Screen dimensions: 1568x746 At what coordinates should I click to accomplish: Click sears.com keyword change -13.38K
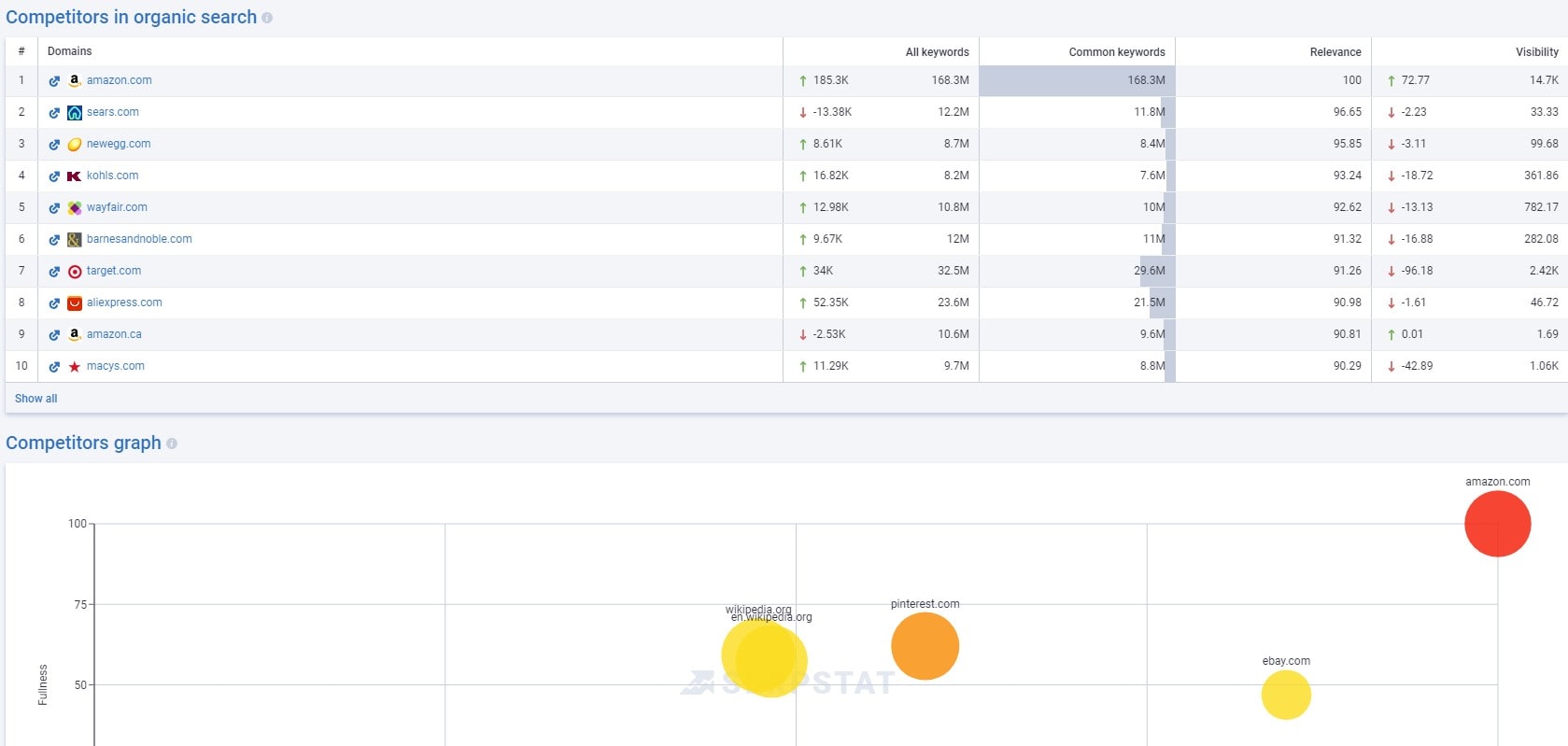[832, 112]
